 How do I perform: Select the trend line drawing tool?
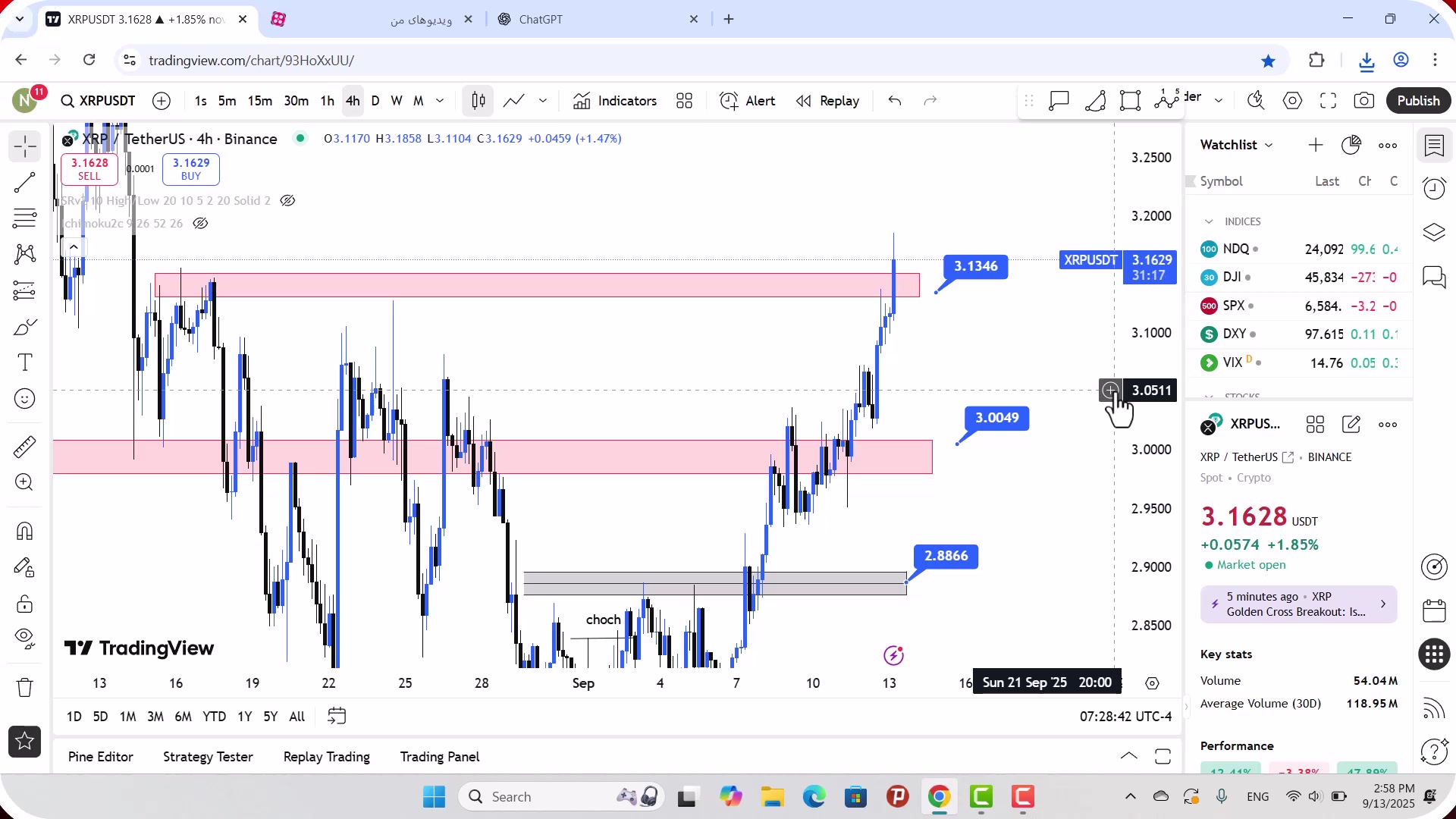tap(25, 182)
